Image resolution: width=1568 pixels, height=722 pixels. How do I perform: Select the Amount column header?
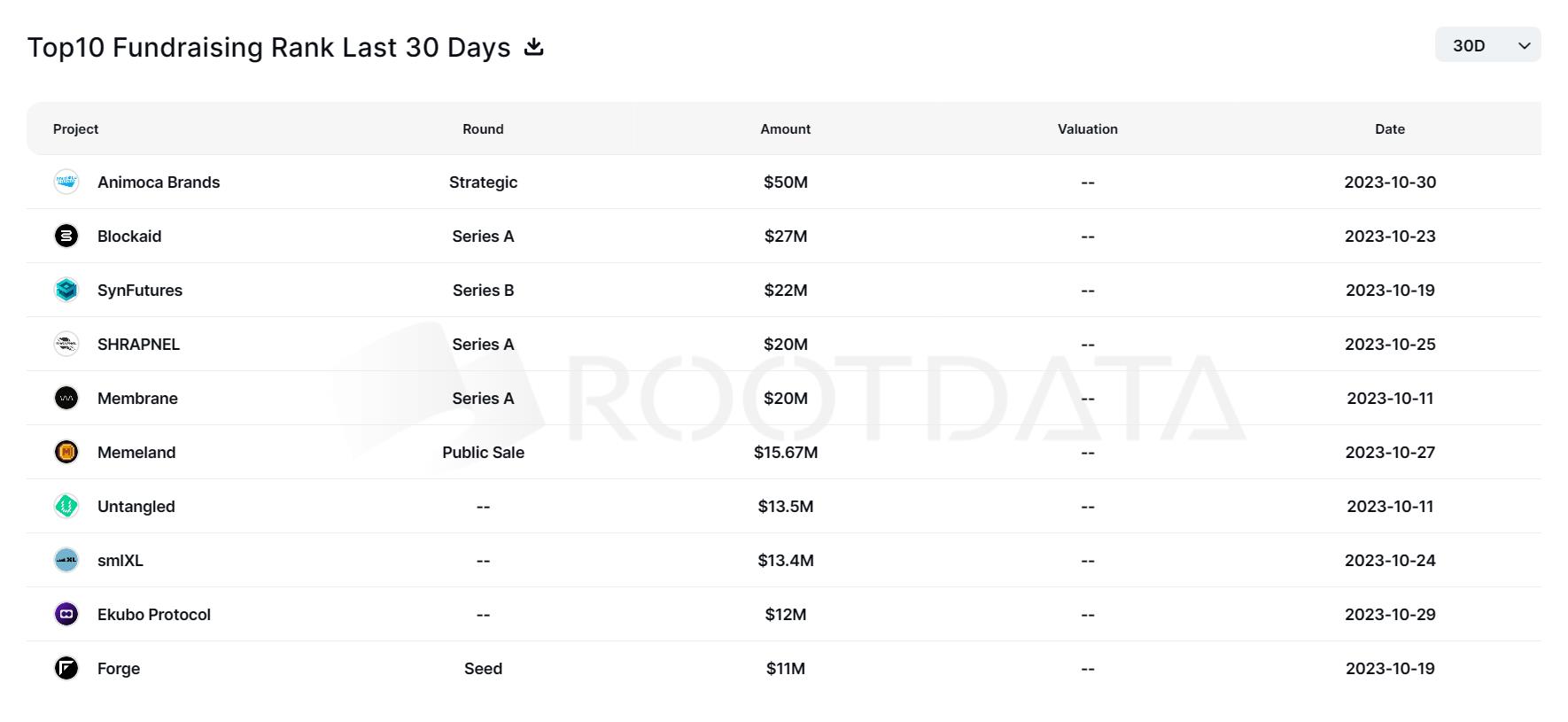tap(785, 128)
